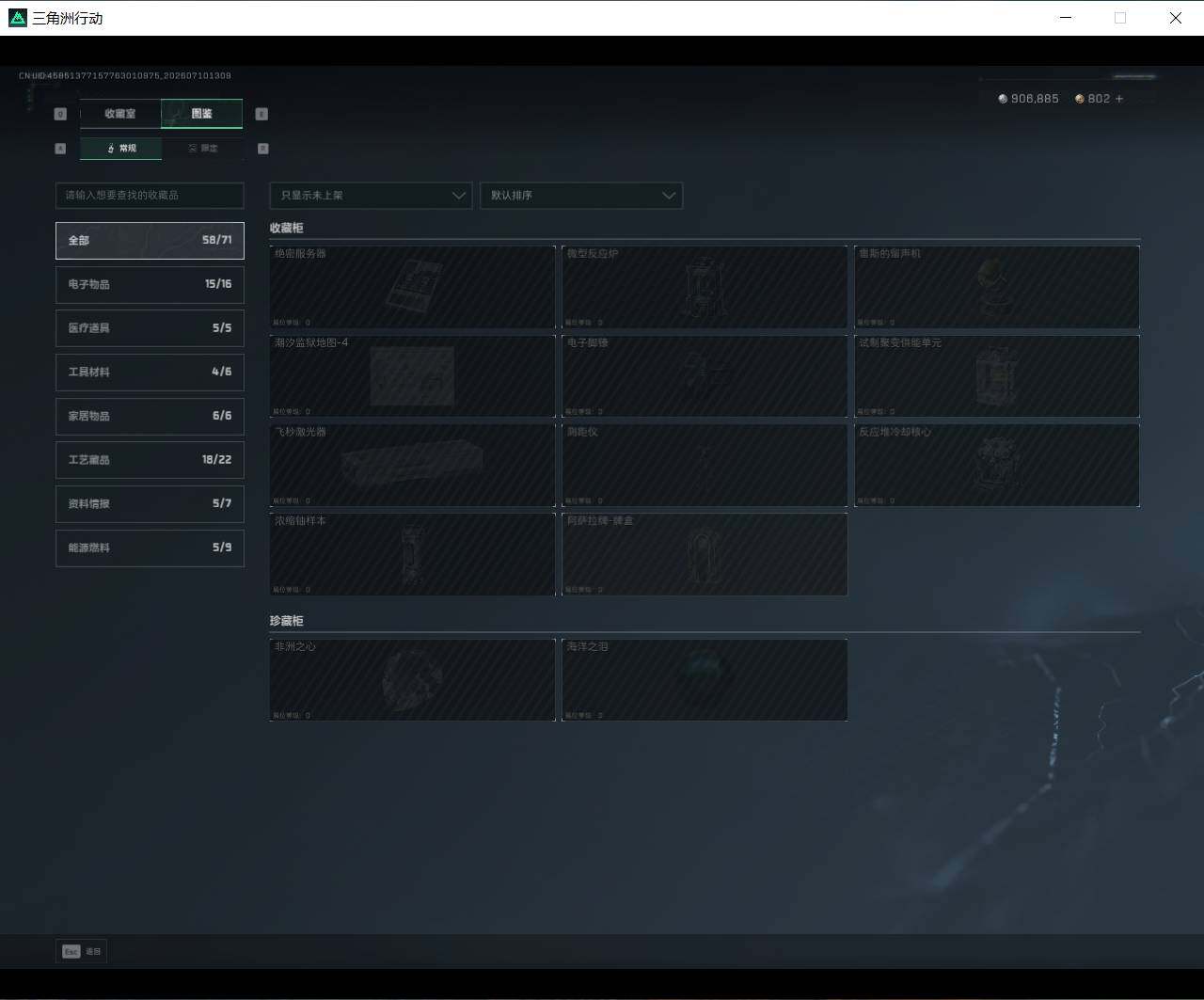Select the 微型反应炉 collectible icon
The image size is (1204, 1000).
703,289
